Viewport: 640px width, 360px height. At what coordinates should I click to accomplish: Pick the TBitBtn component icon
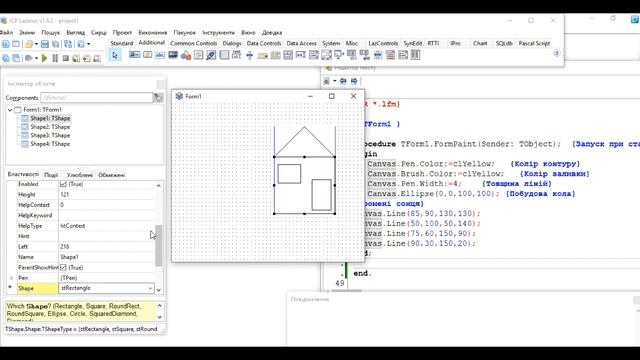(x=134, y=55)
